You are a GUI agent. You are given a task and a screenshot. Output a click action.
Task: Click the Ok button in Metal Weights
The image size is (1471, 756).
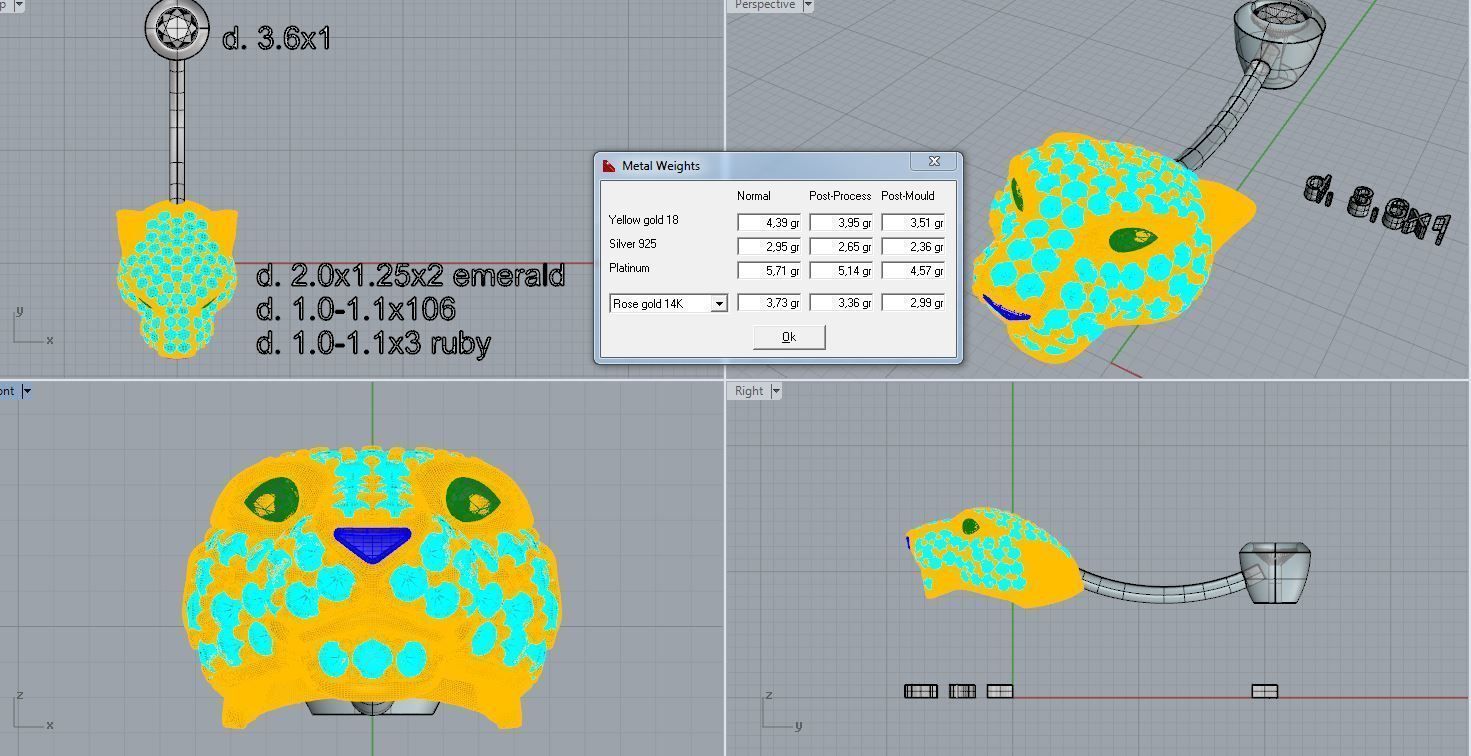click(788, 337)
